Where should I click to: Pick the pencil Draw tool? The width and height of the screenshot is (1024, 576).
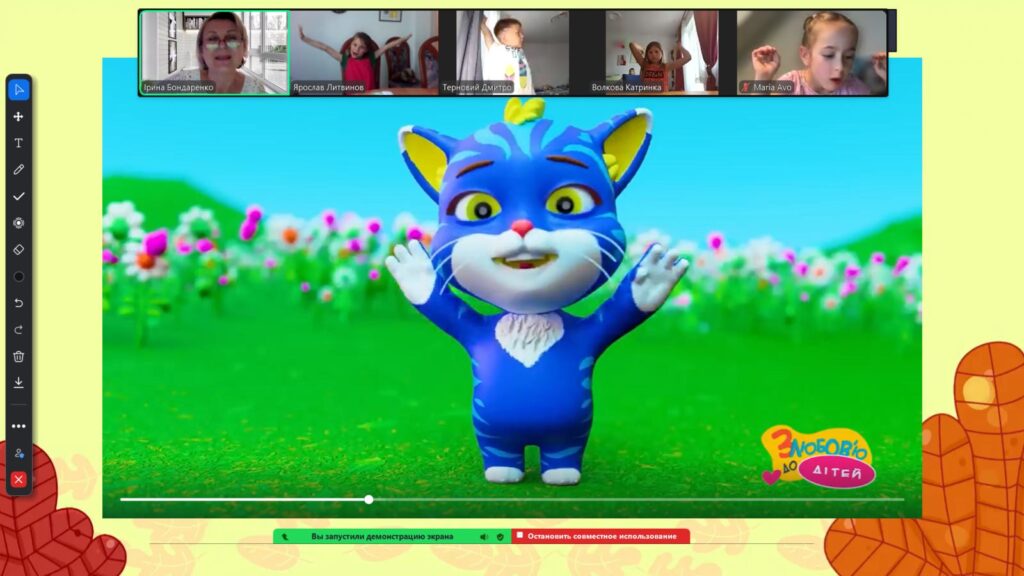(x=18, y=170)
